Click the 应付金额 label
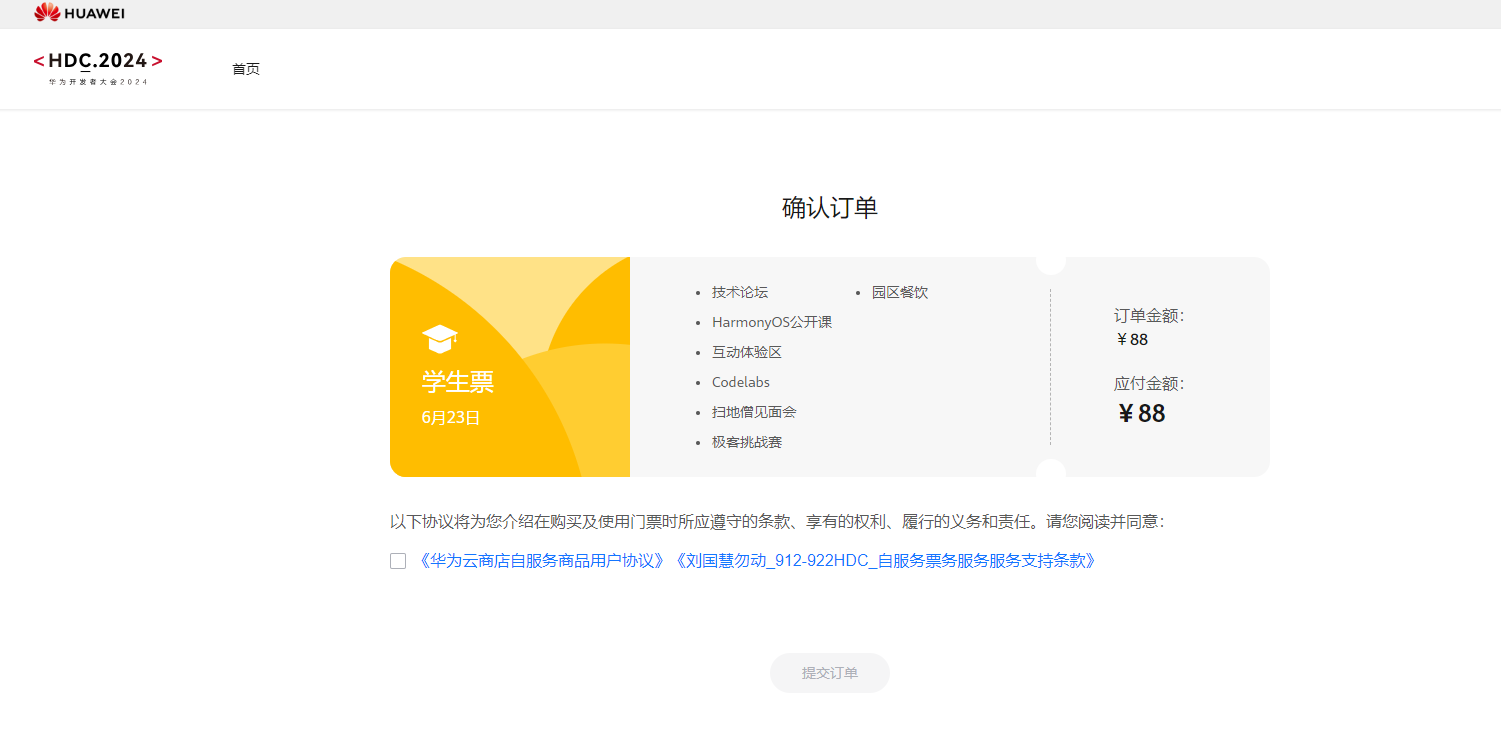1501x750 pixels. click(1149, 384)
